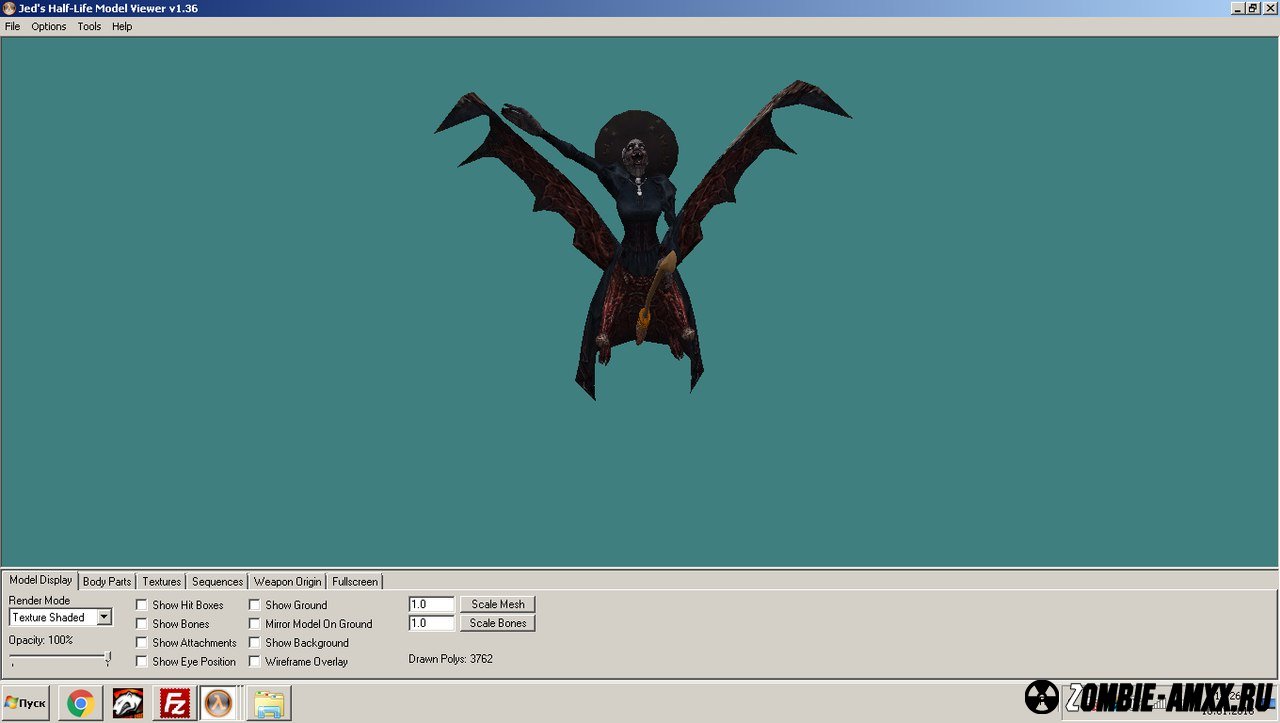Expand the Render Mode dropdown
Screen dimensions: 1280x723
click(104, 618)
